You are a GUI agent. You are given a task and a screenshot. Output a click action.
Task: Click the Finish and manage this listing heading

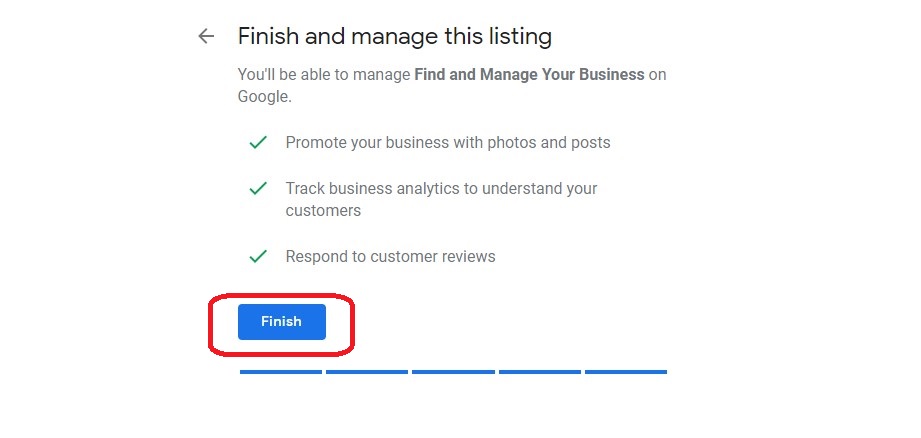click(x=395, y=37)
